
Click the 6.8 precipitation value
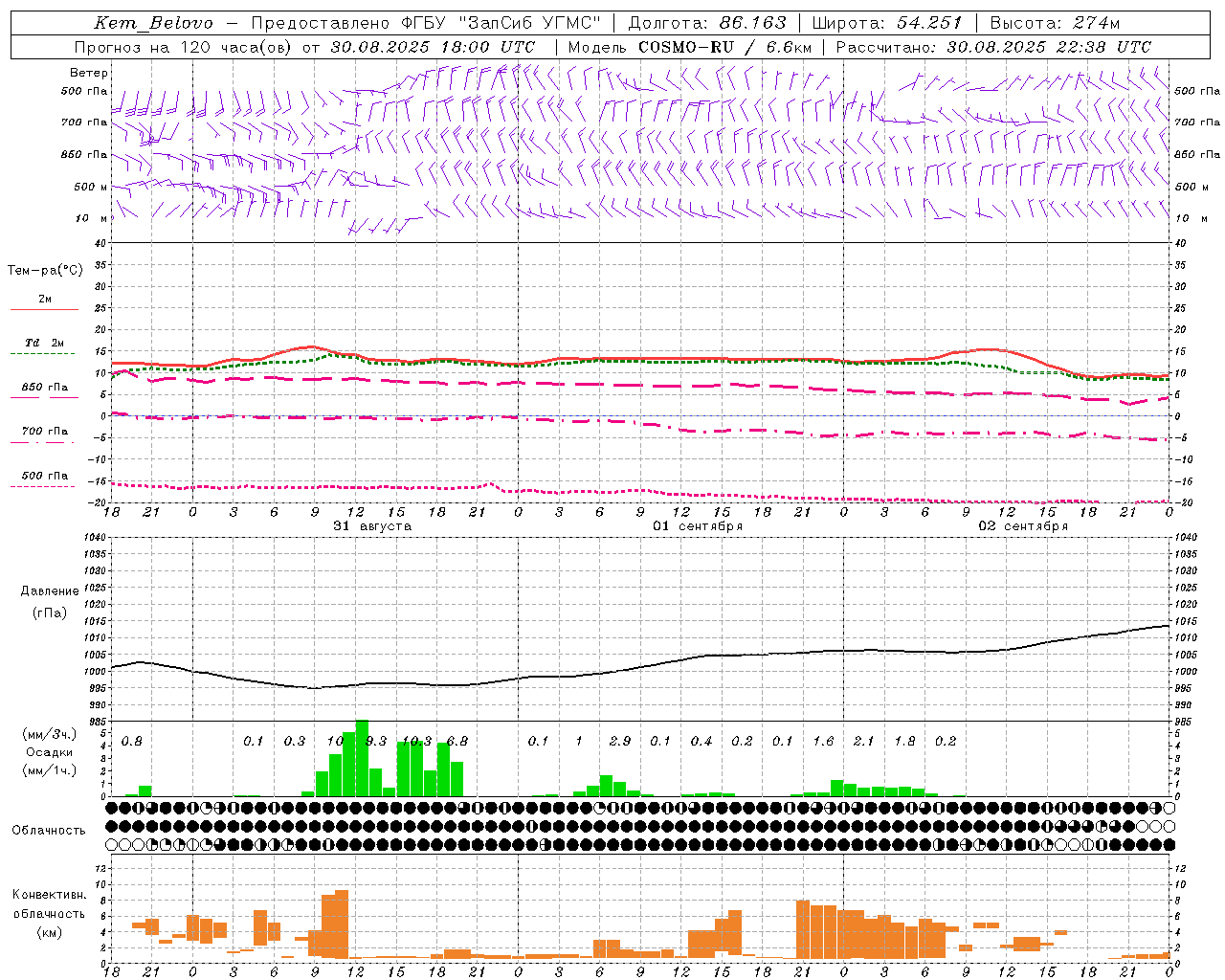pos(457,742)
